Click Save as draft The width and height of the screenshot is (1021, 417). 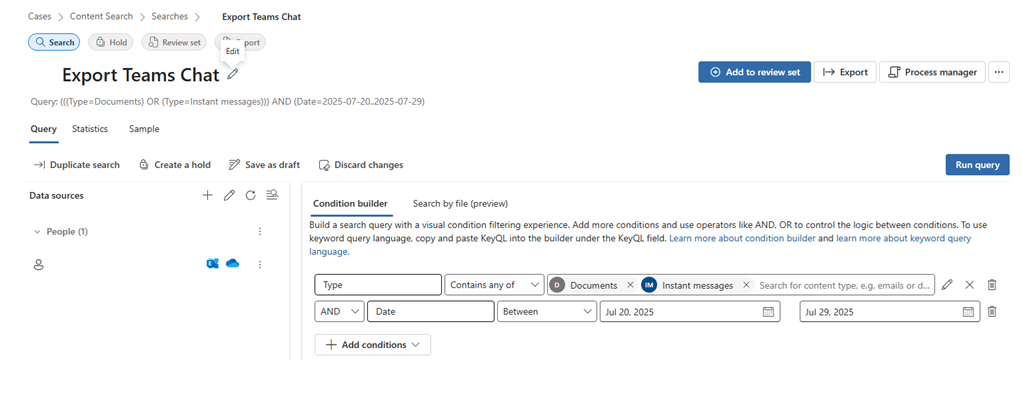[x=264, y=165]
